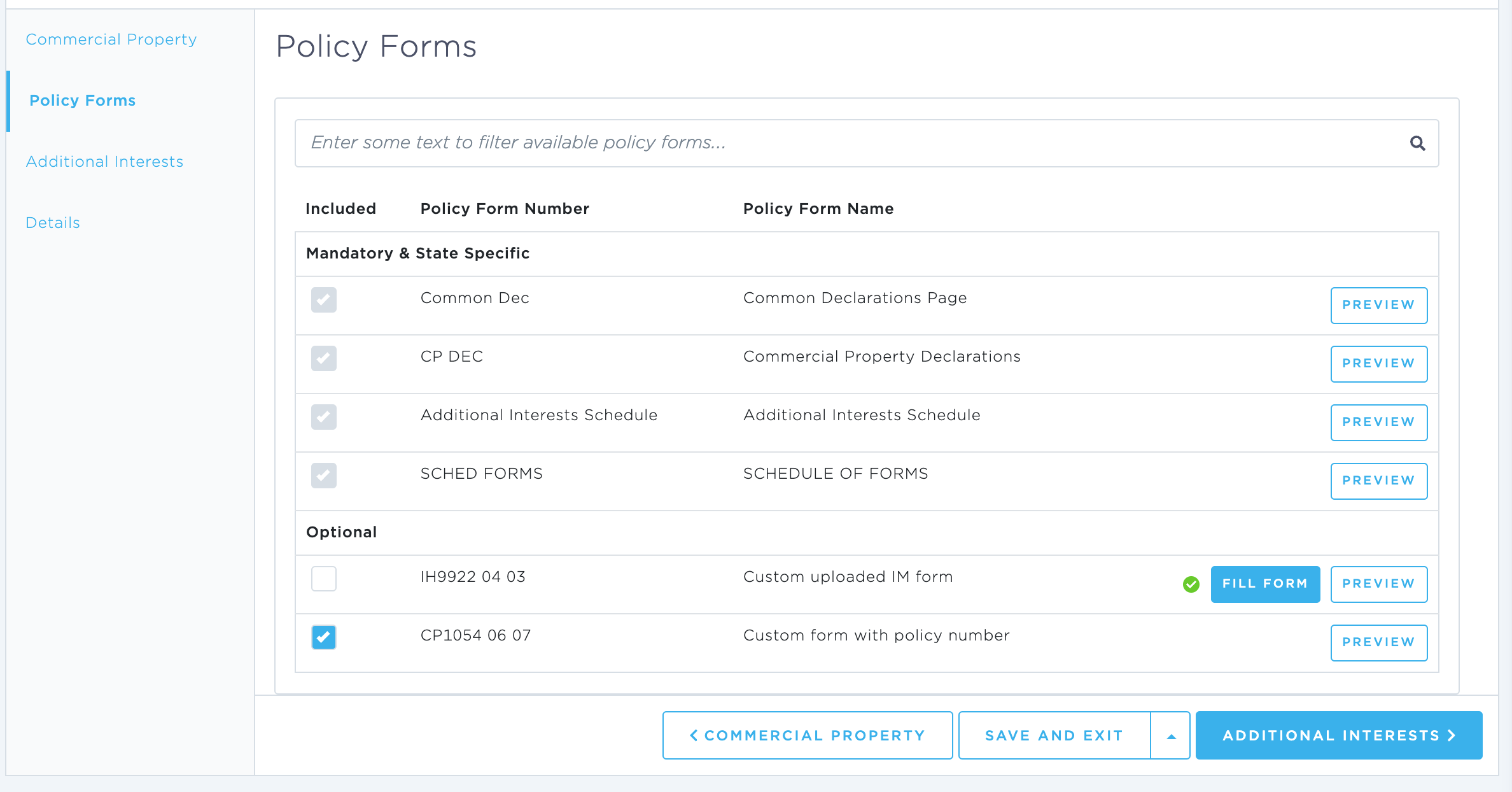Screen dimensions: 1512x792
Task: Open the Commercial Property sidebar tab
Action: click(x=111, y=39)
